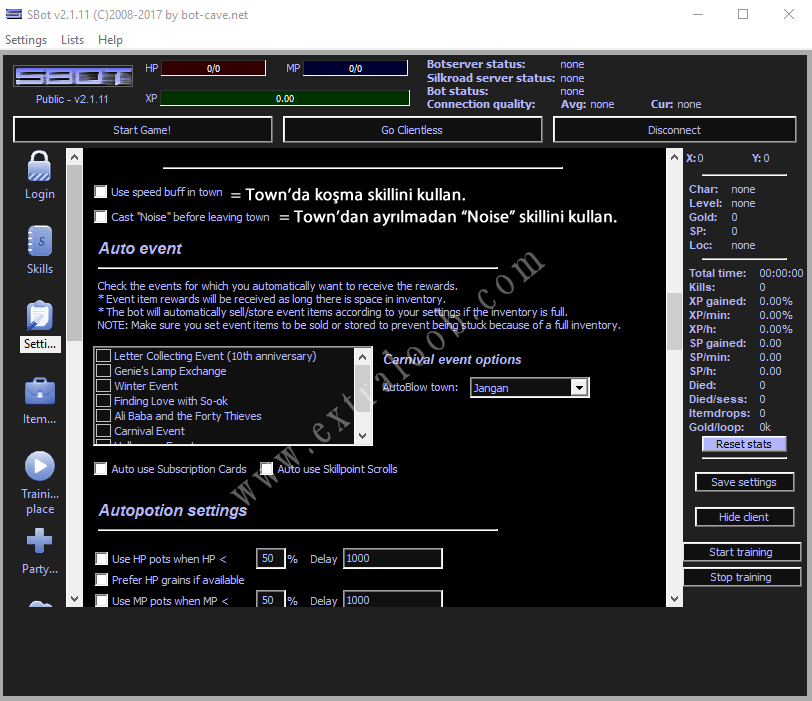The height and width of the screenshot is (701, 812).
Task: Click sidebar scroll up arrow
Action: [x=75, y=157]
